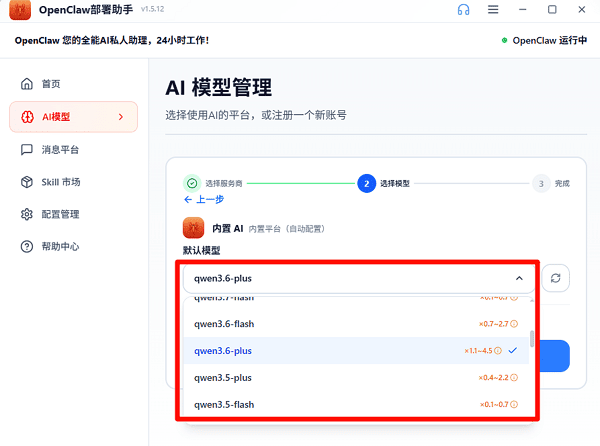
Task: Go back with 上一步 link
Action: 204,199
